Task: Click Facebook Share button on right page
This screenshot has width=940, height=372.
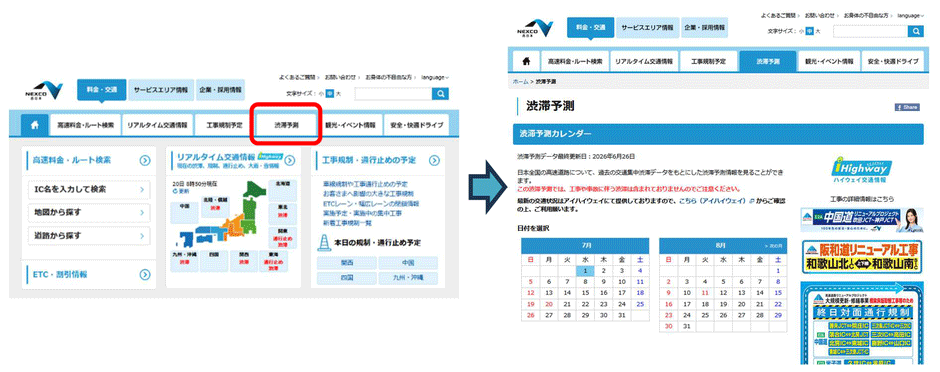Action: [907, 107]
